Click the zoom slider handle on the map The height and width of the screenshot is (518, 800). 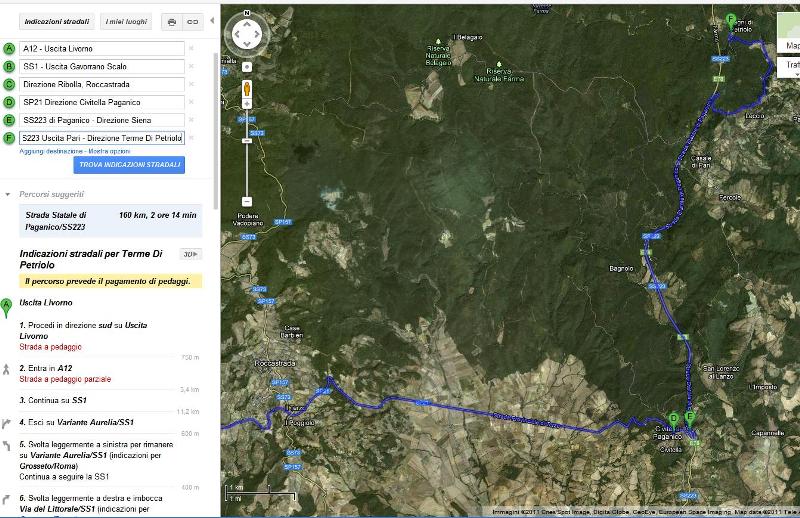tap(247, 141)
